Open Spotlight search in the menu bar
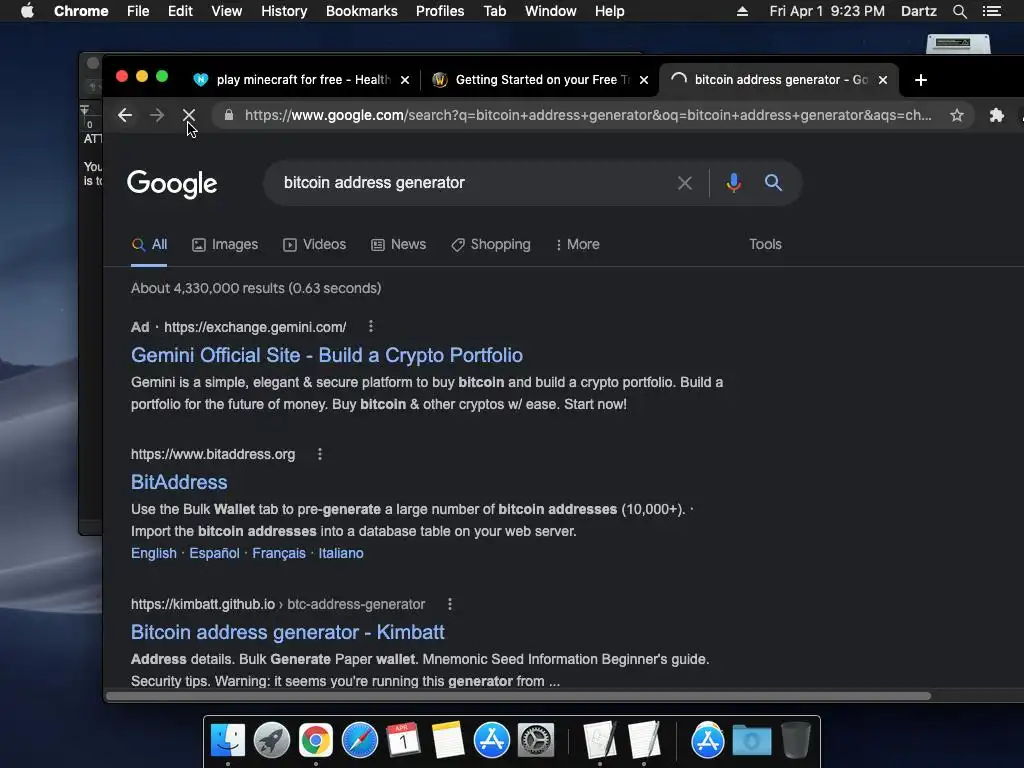This screenshot has width=1024, height=768. pos(959,11)
